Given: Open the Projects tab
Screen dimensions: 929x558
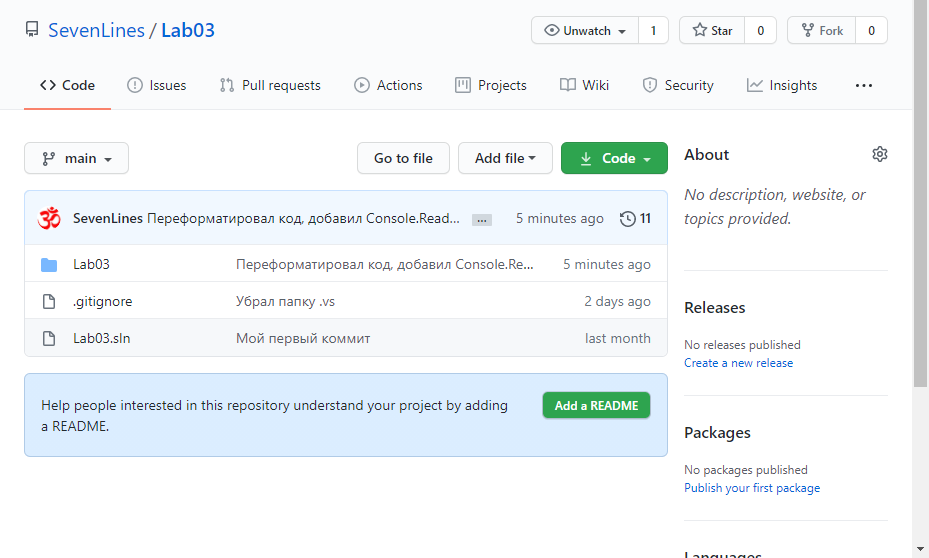Looking at the screenshot, I should (x=491, y=85).
